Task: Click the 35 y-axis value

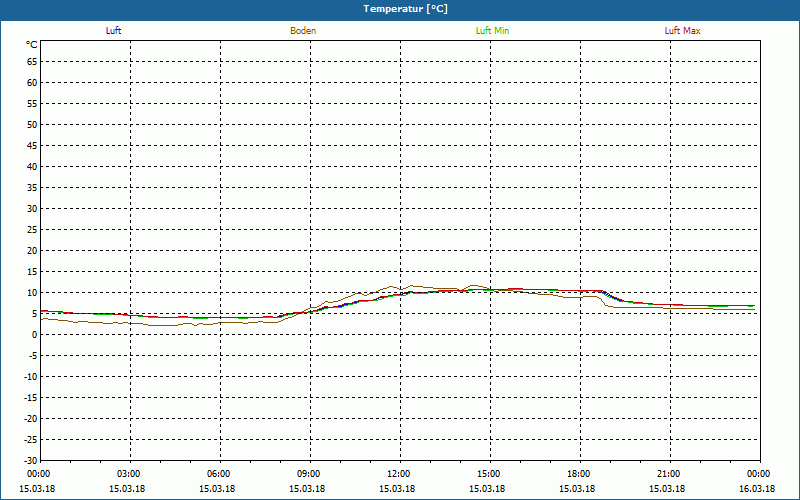Action: tap(32, 188)
